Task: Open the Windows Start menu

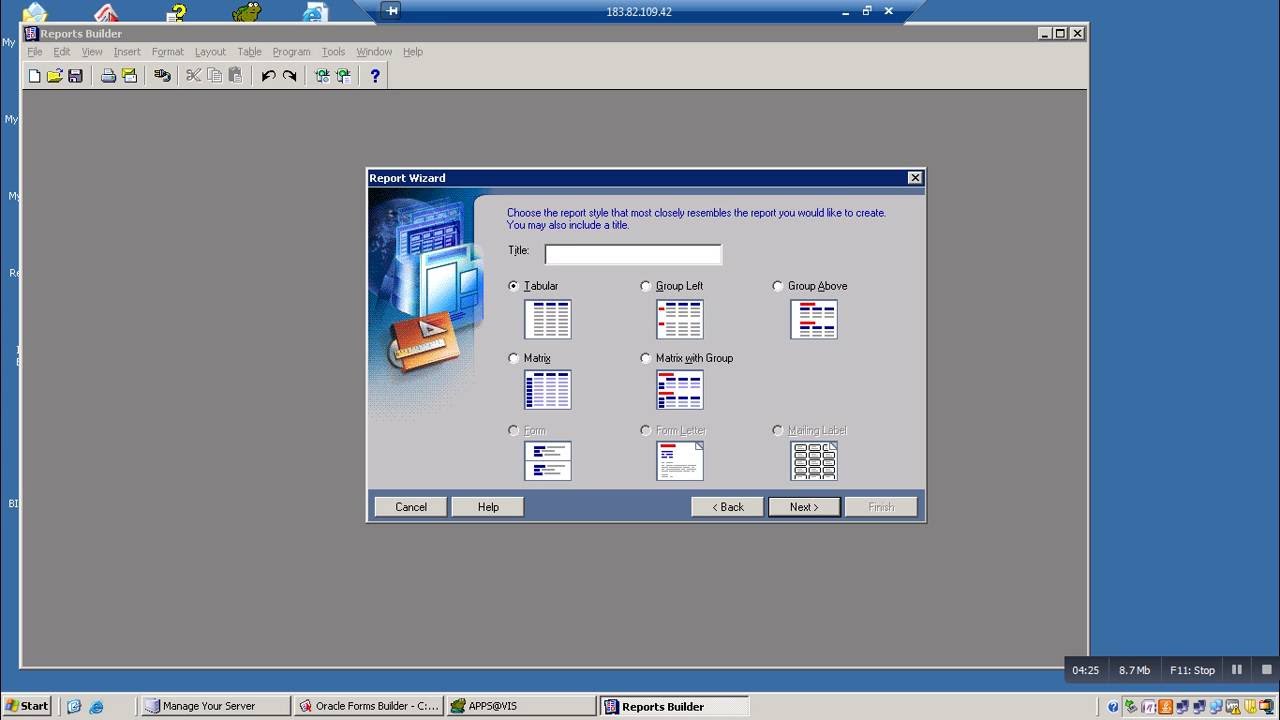Action: pos(27,706)
